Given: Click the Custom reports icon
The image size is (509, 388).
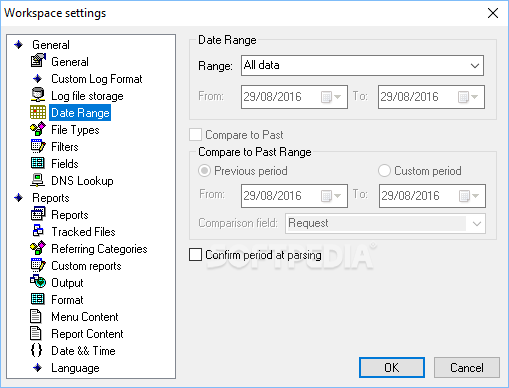Looking at the screenshot, I should point(38,265).
